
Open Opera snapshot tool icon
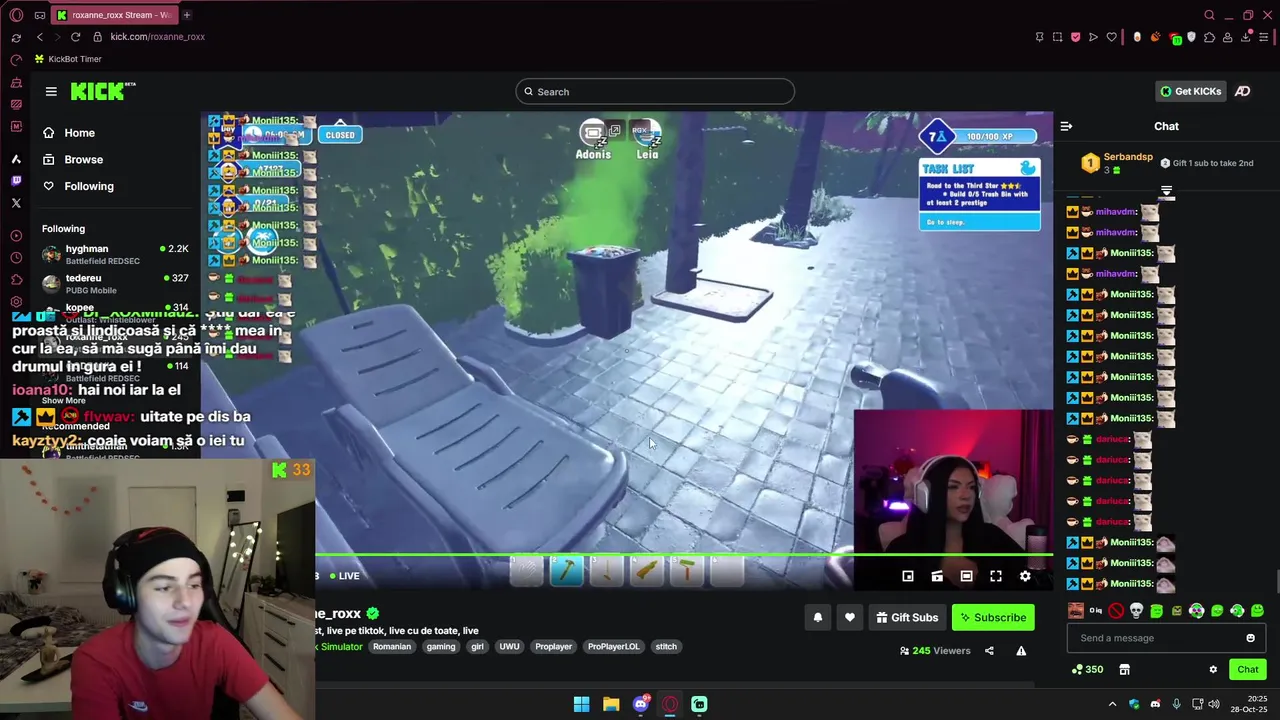[1057, 37]
